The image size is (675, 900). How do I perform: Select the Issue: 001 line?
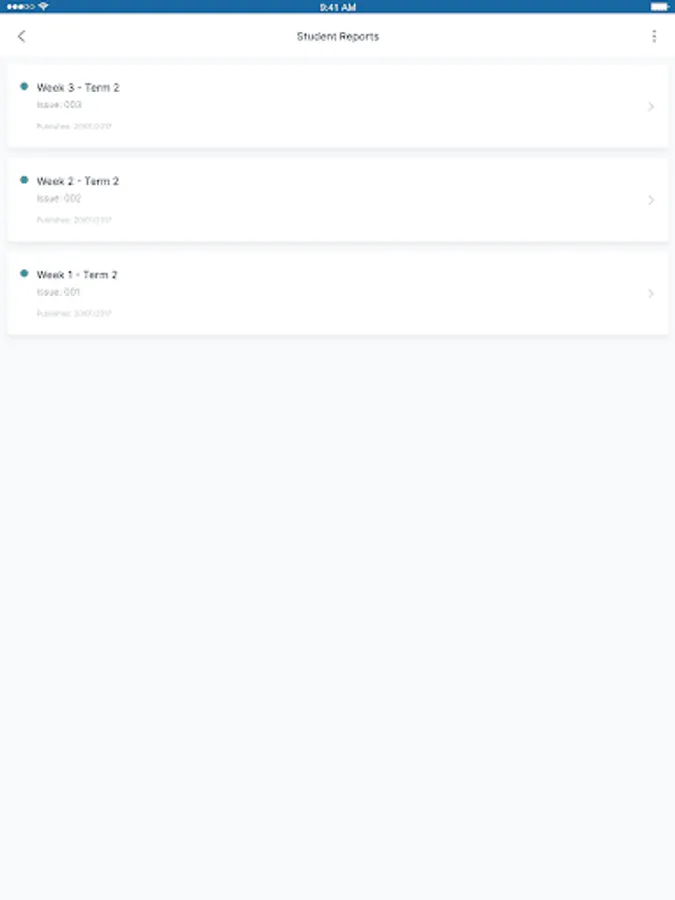tap(59, 292)
